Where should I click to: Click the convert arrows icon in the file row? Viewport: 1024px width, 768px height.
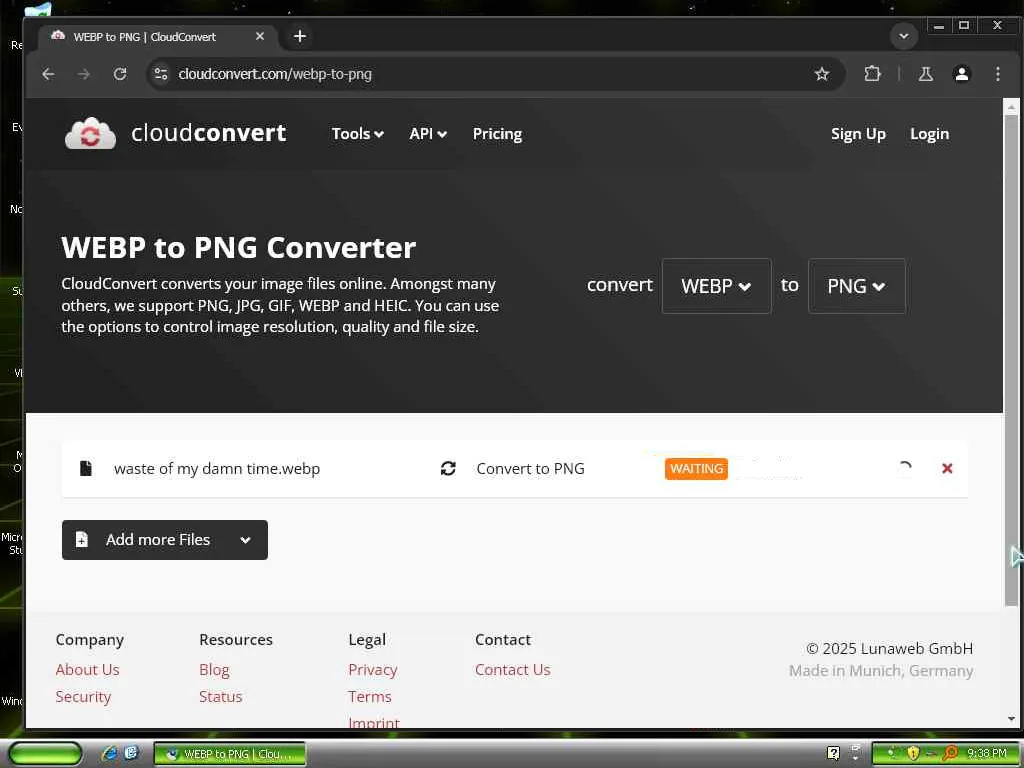(448, 468)
